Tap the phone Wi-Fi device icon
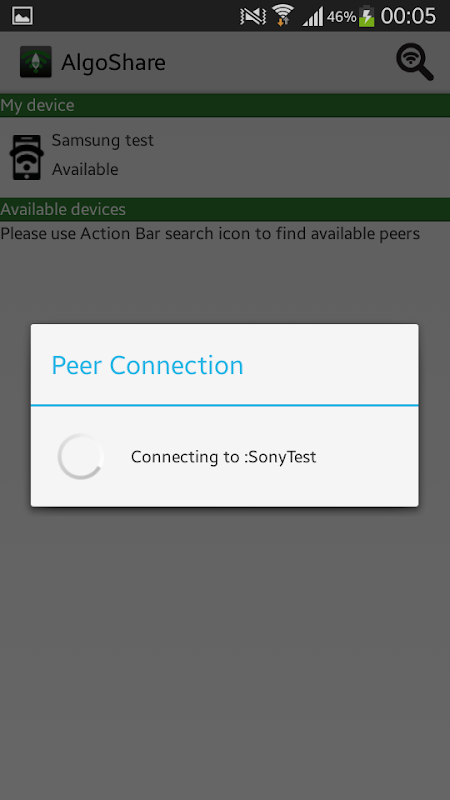 coord(27,157)
